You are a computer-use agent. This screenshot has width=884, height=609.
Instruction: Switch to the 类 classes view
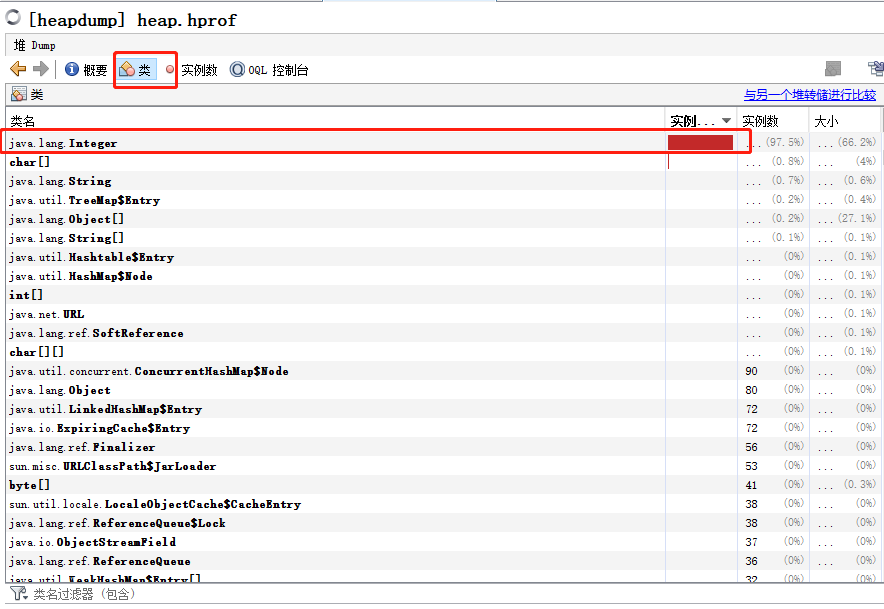point(137,69)
